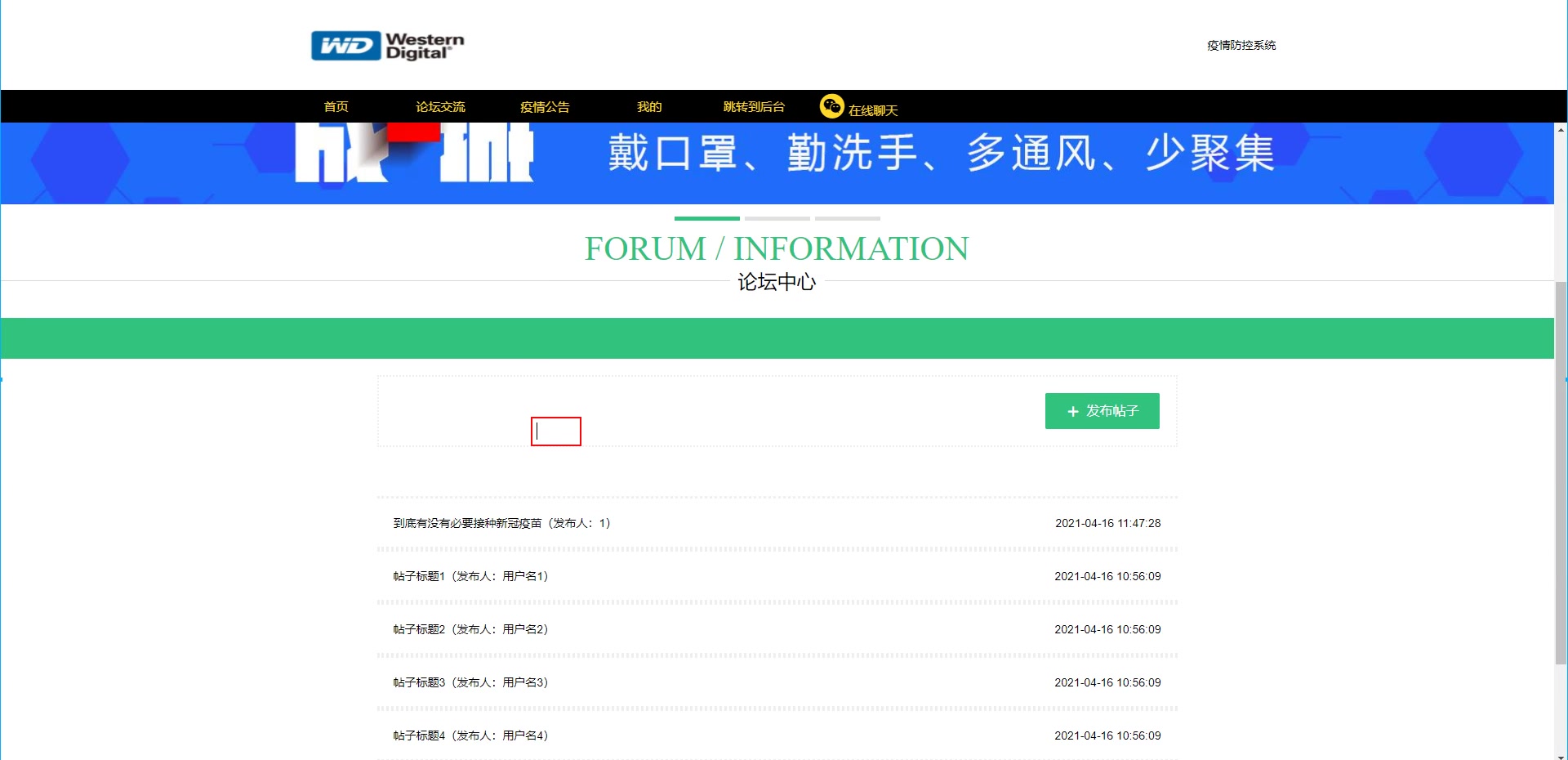Click the 发布帖子 button
Image resolution: width=1568 pixels, height=760 pixels.
tap(1102, 411)
